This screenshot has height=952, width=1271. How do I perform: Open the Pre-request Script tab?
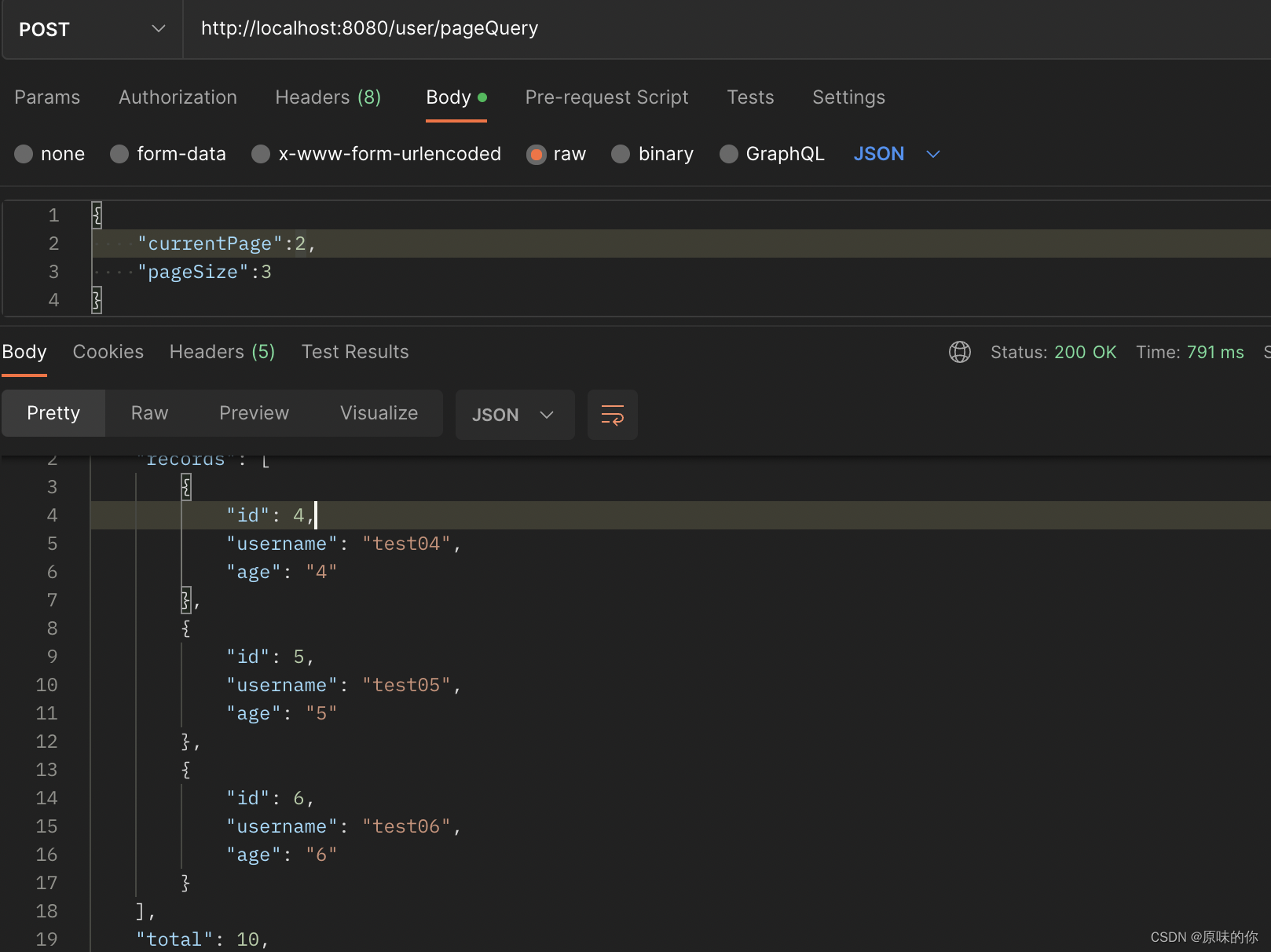606,97
